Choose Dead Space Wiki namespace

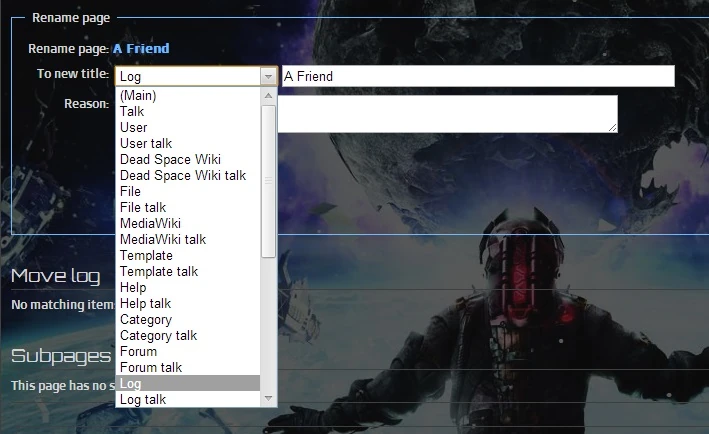pos(188,160)
